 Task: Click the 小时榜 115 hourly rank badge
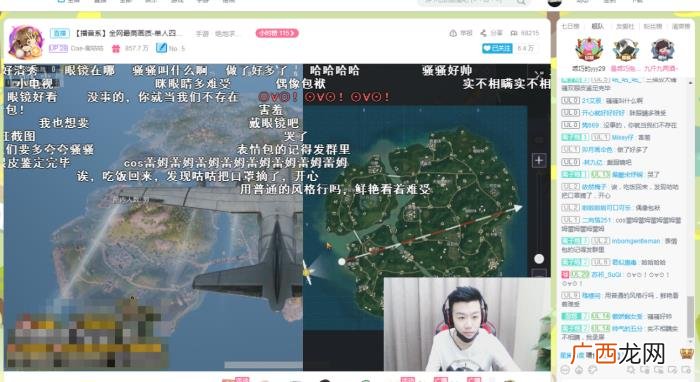277,33
